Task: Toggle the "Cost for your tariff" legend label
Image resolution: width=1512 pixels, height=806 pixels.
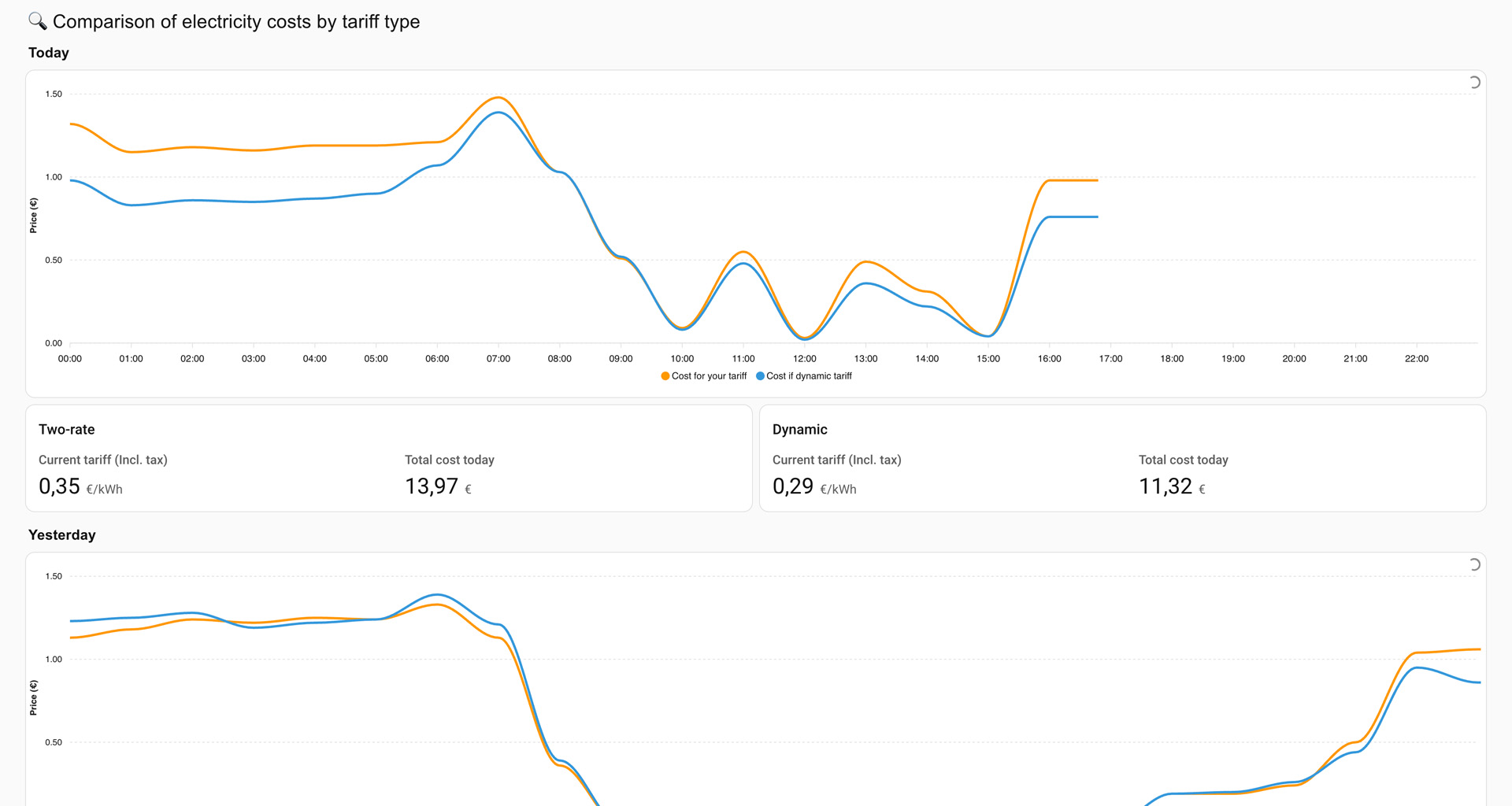Action: [x=709, y=376]
